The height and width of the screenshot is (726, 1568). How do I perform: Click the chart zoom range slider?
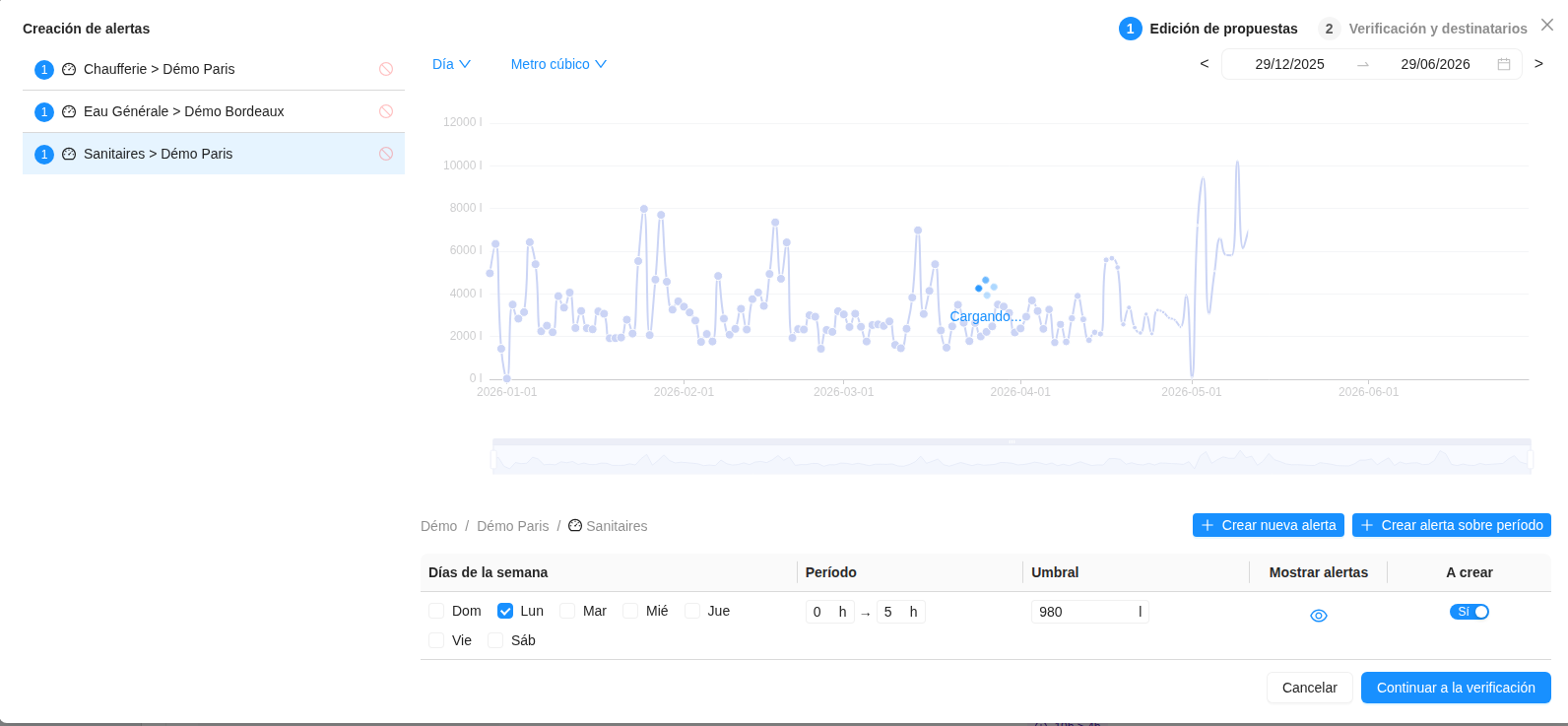click(x=1012, y=457)
